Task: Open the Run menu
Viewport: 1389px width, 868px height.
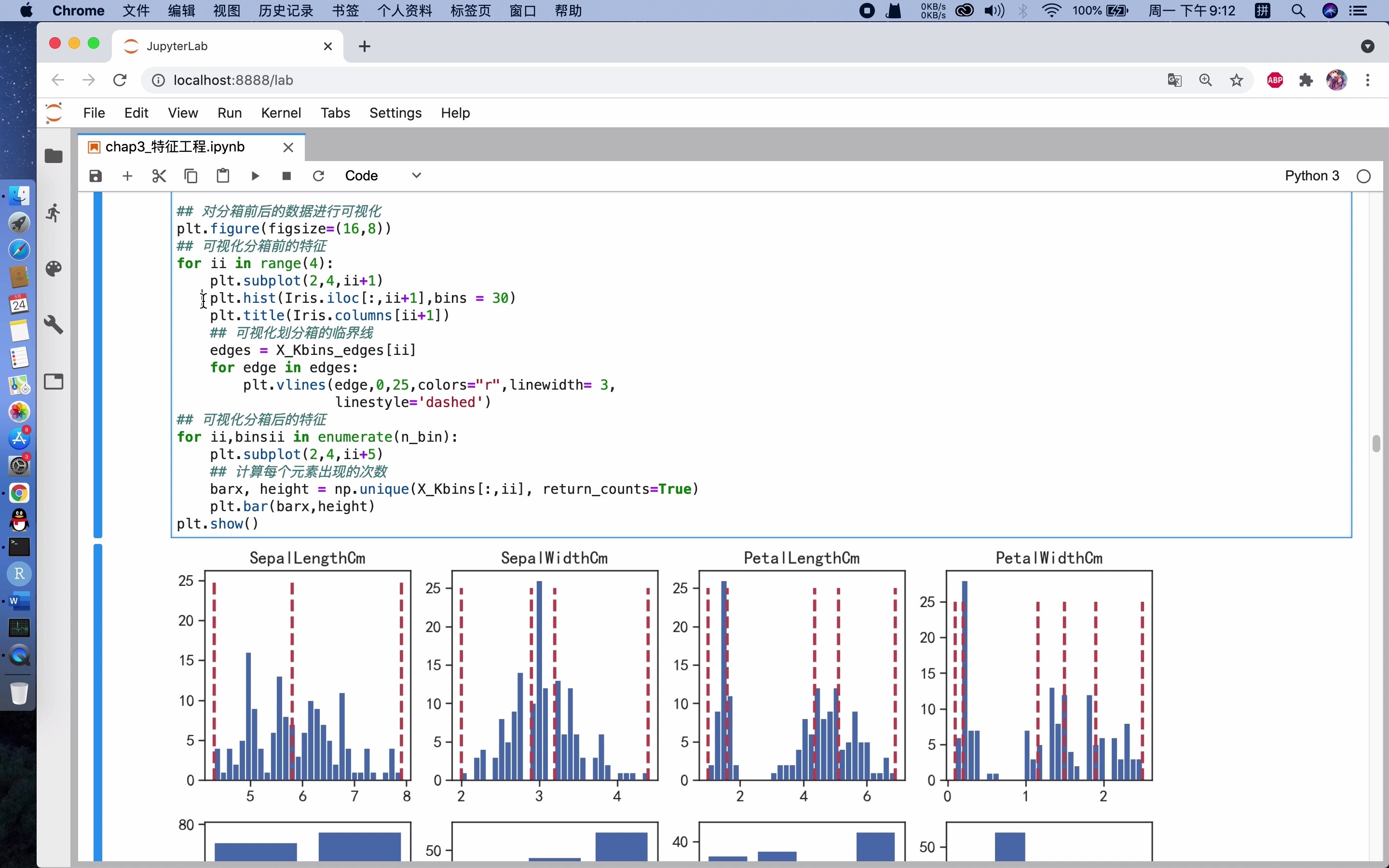Action: click(x=230, y=113)
